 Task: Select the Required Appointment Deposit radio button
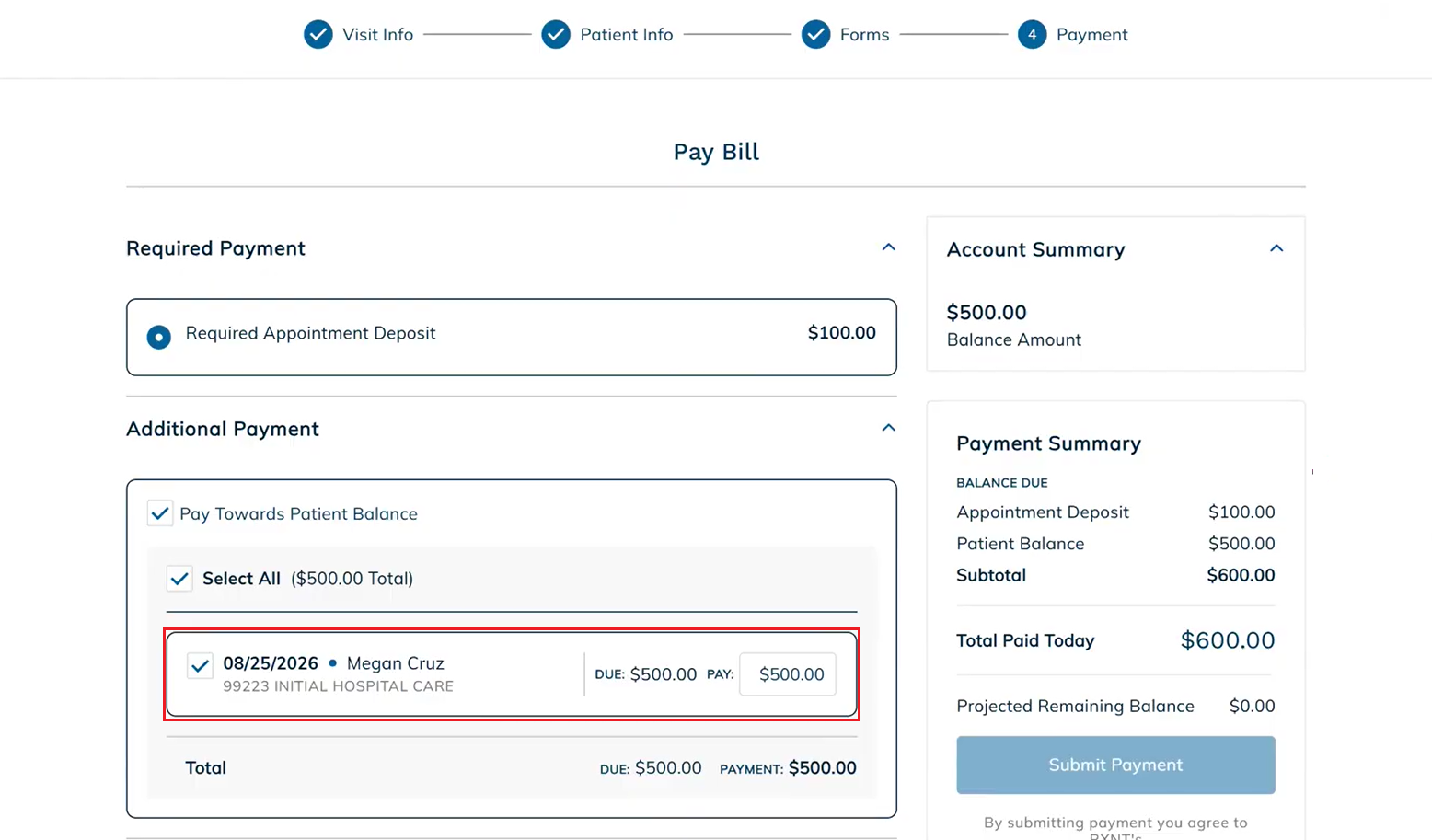click(x=159, y=337)
